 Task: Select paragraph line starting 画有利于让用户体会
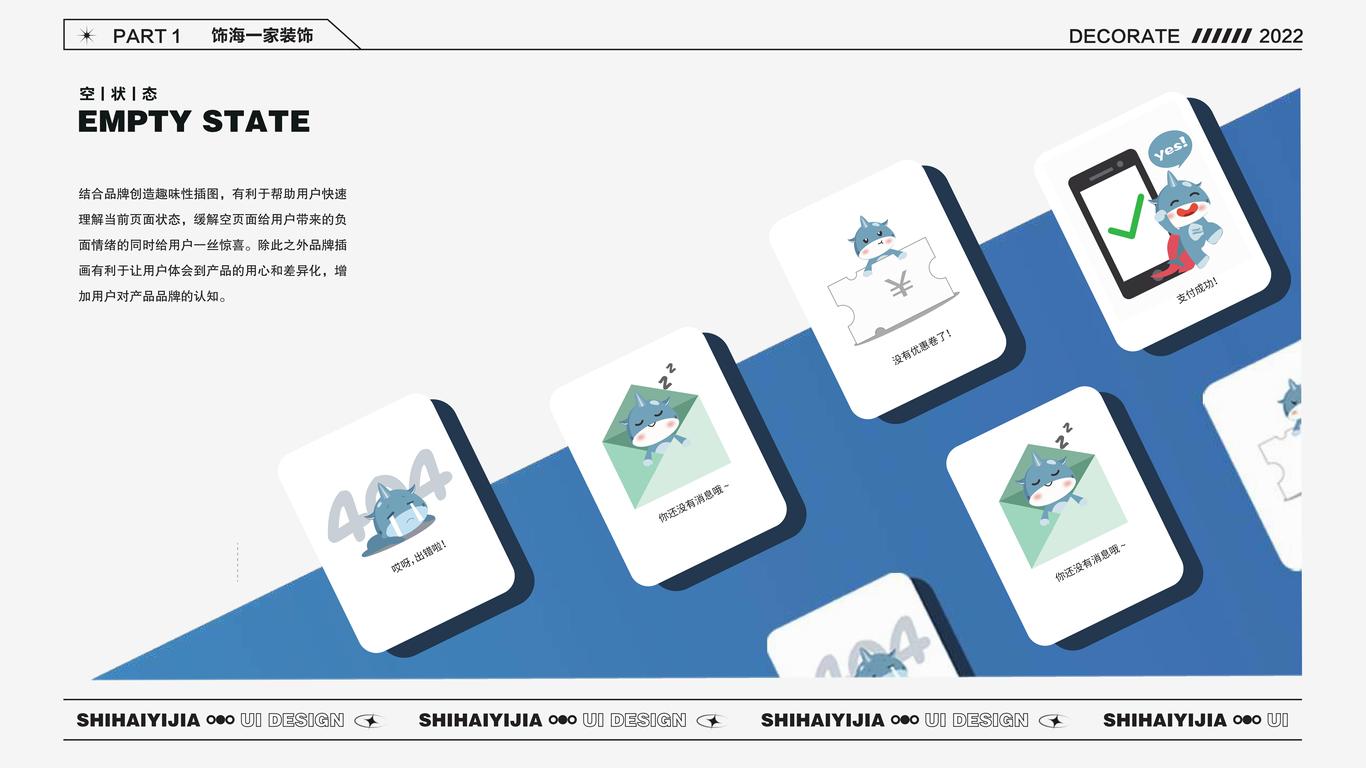pyautogui.click(x=213, y=271)
